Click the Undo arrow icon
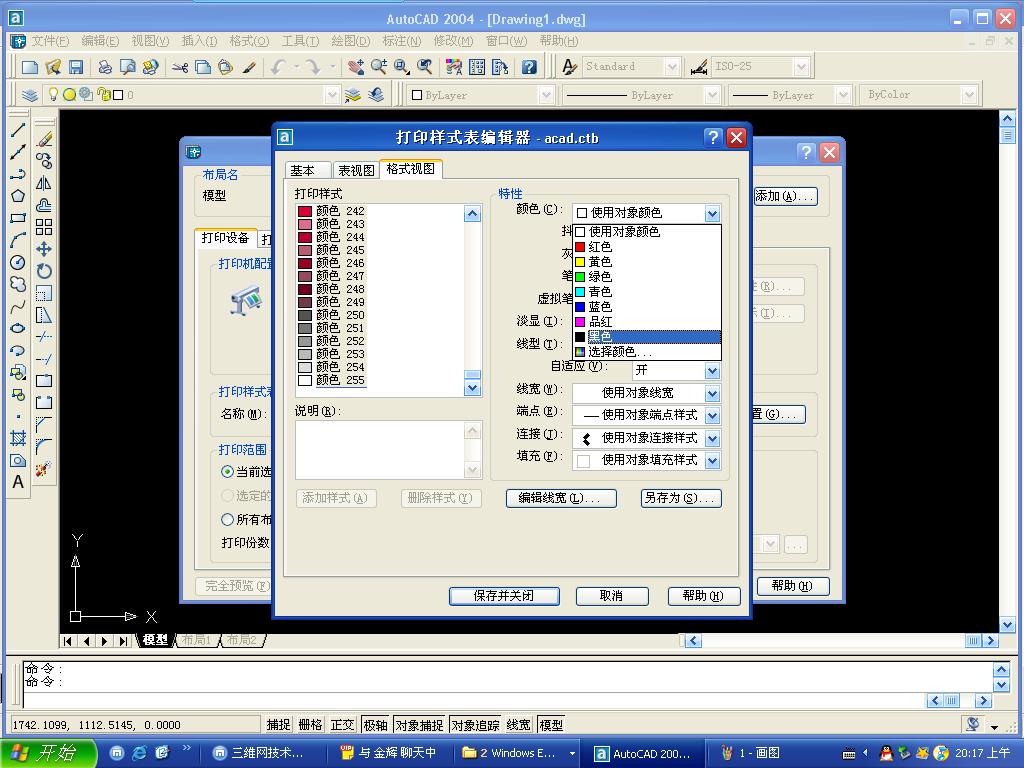The width and height of the screenshot is (1024, 768). coord(279,67)
